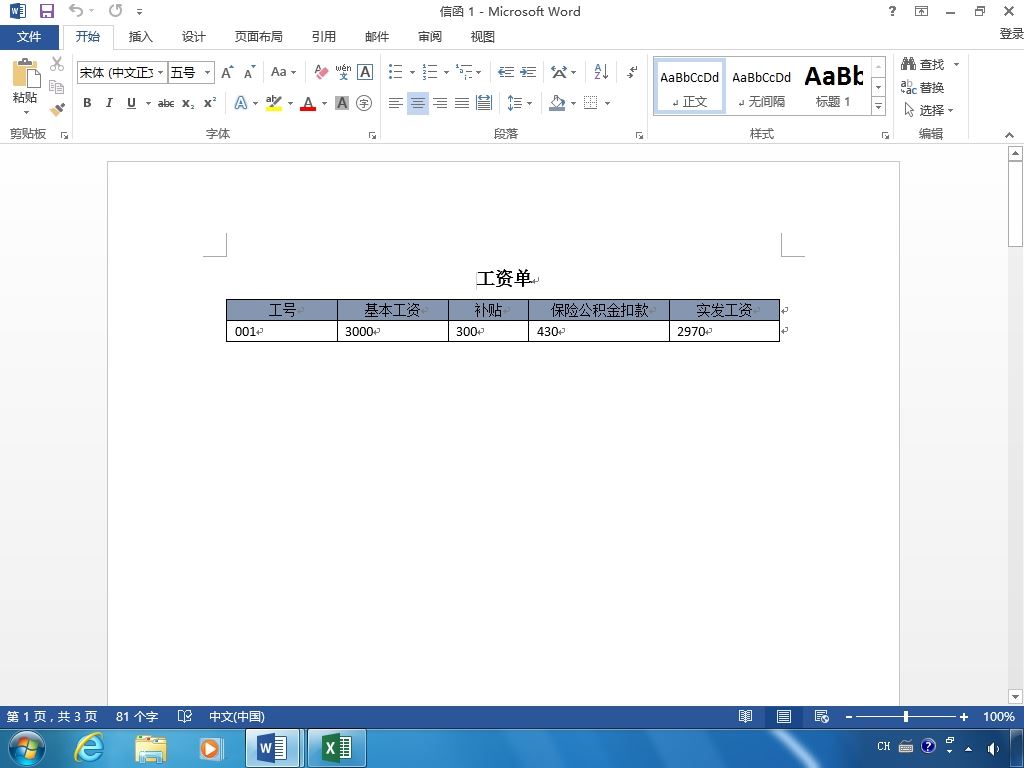This screenshot has width=1024, height=768.
Task: Increase font size with grow font icon
Action: click(227, 72)
